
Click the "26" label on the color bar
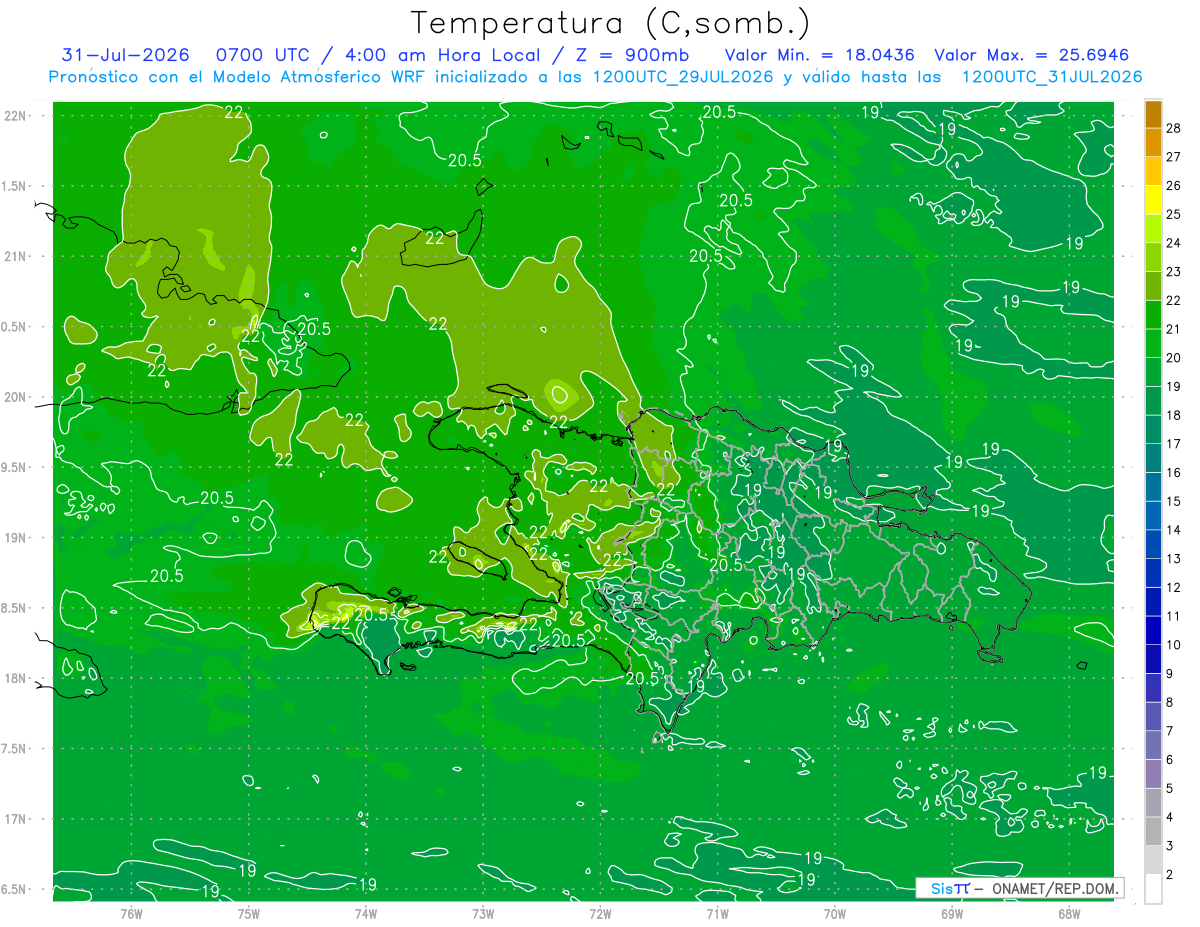pyautogui.click(x=1174, y=185)
